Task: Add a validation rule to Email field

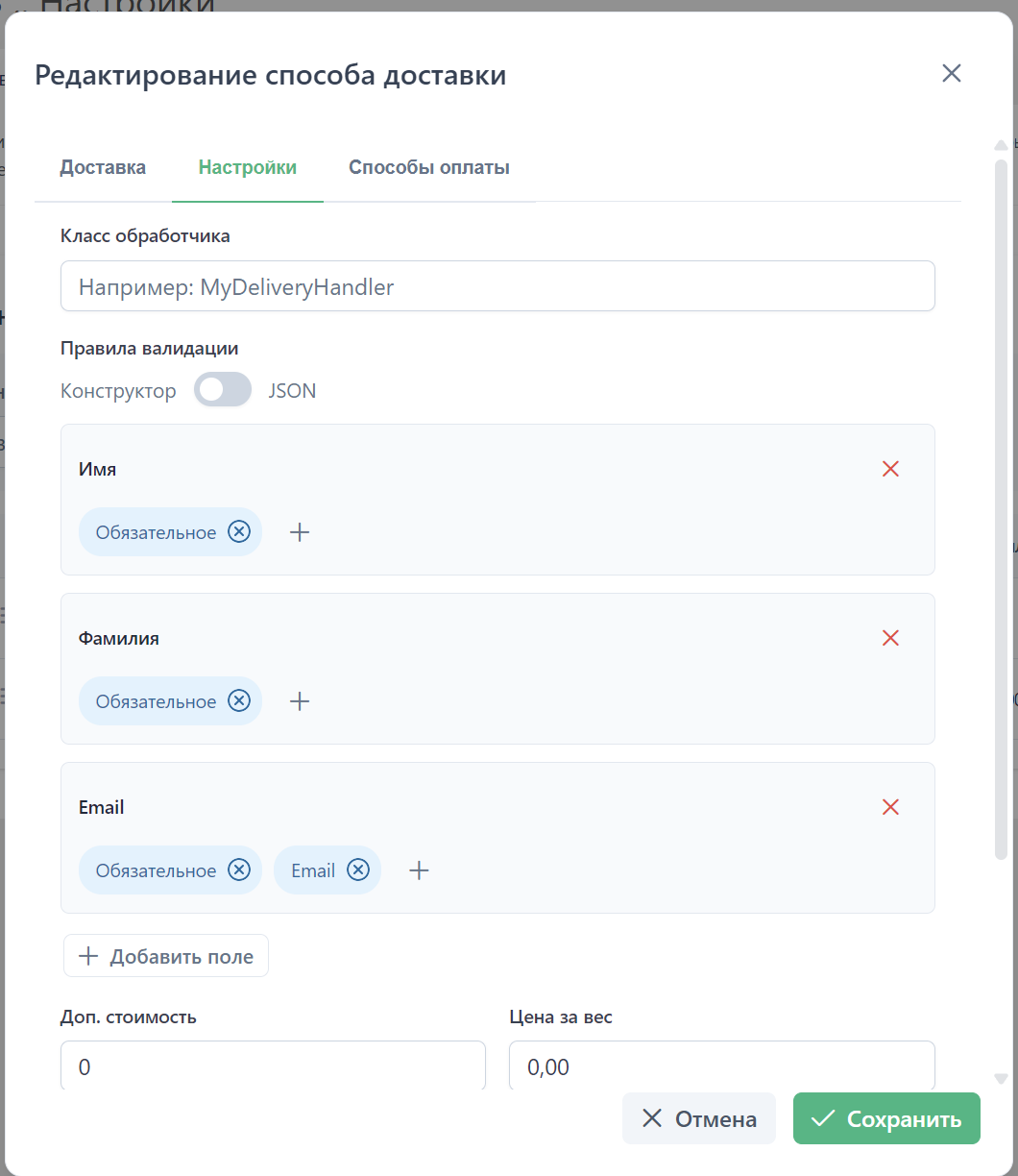Action: (419, 870)
